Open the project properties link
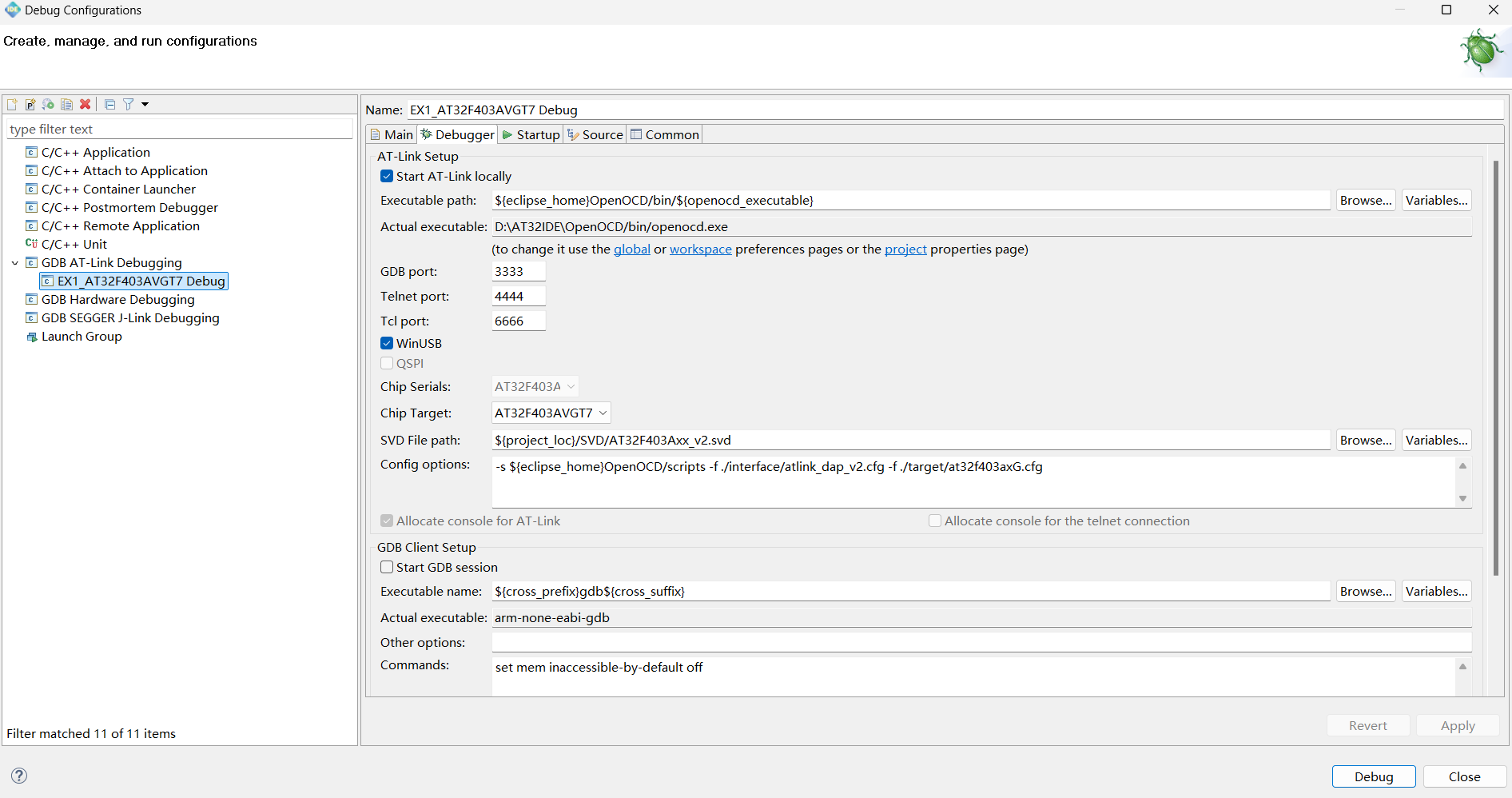 click(x=905, y=249)
